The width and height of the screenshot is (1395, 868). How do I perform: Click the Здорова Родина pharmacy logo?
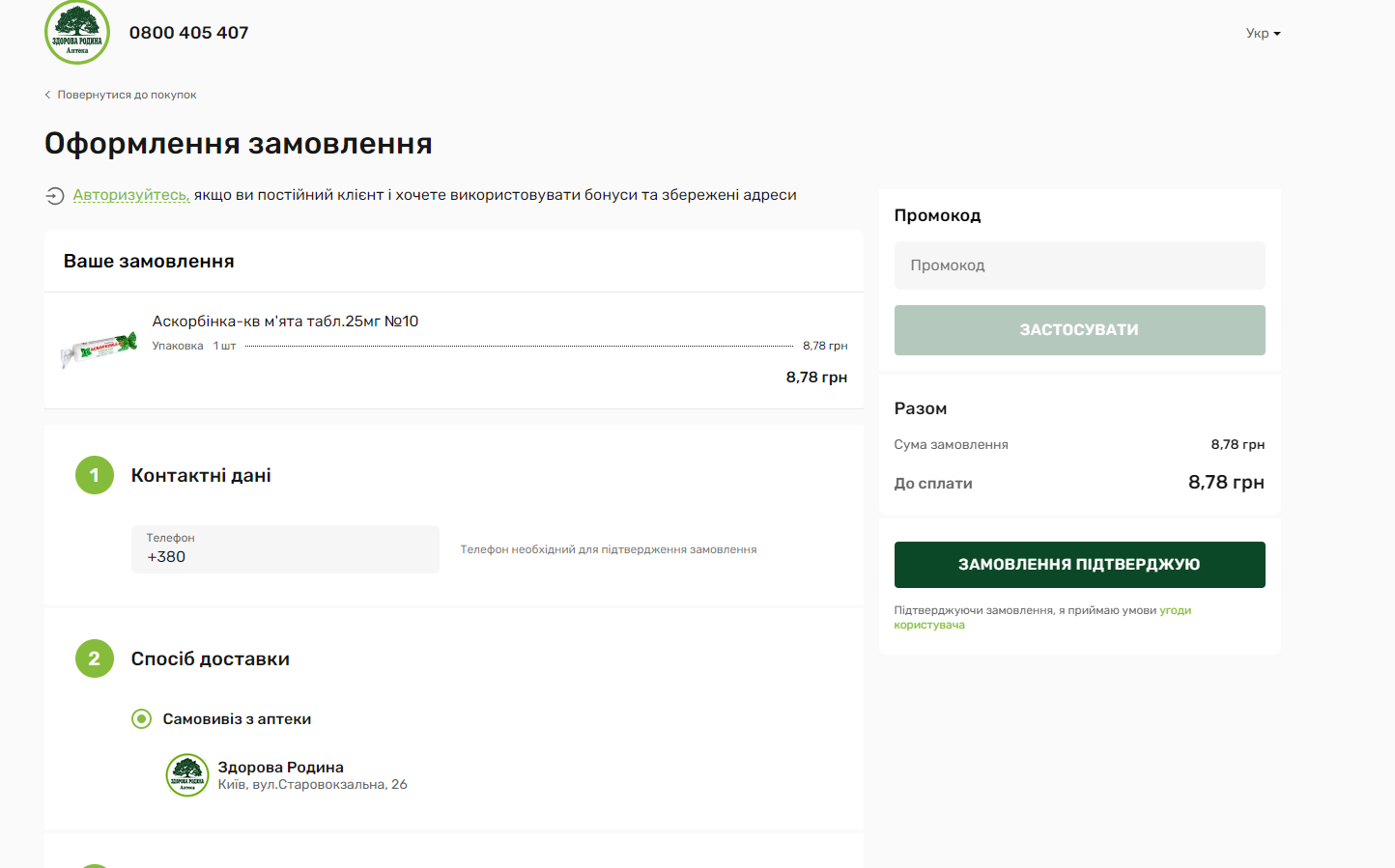77,32
